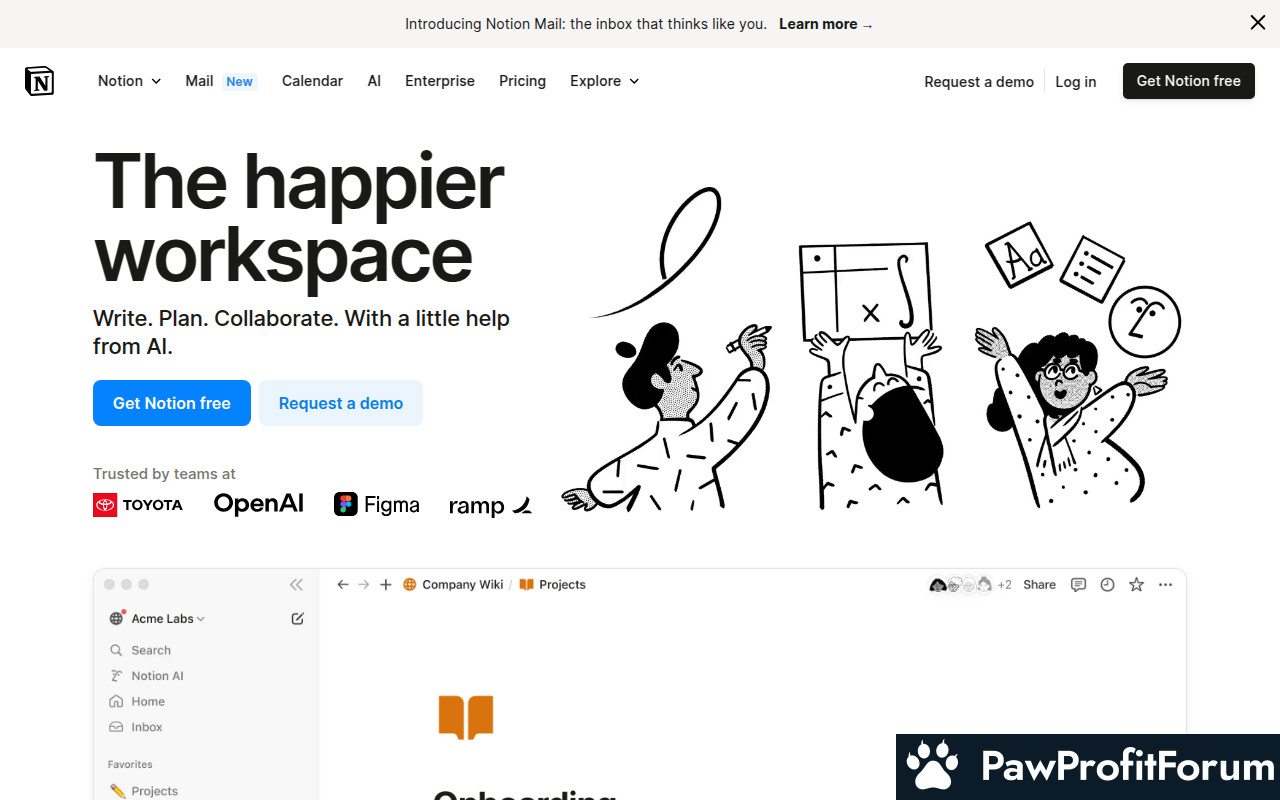The height and width of the screenshot is (800, 1280).
Task: Click the back arrow in app preview
Action: click(343, 585)
